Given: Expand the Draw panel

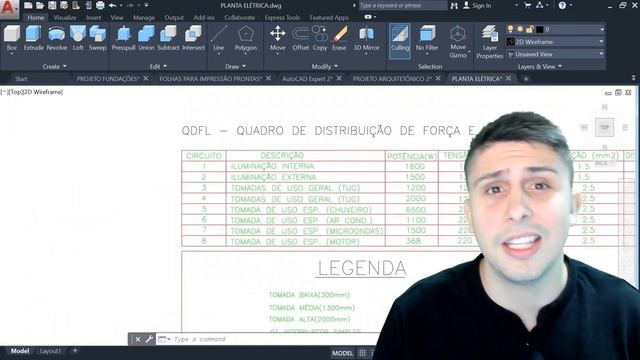Looking at the screenshot, I should click(236, 66).
